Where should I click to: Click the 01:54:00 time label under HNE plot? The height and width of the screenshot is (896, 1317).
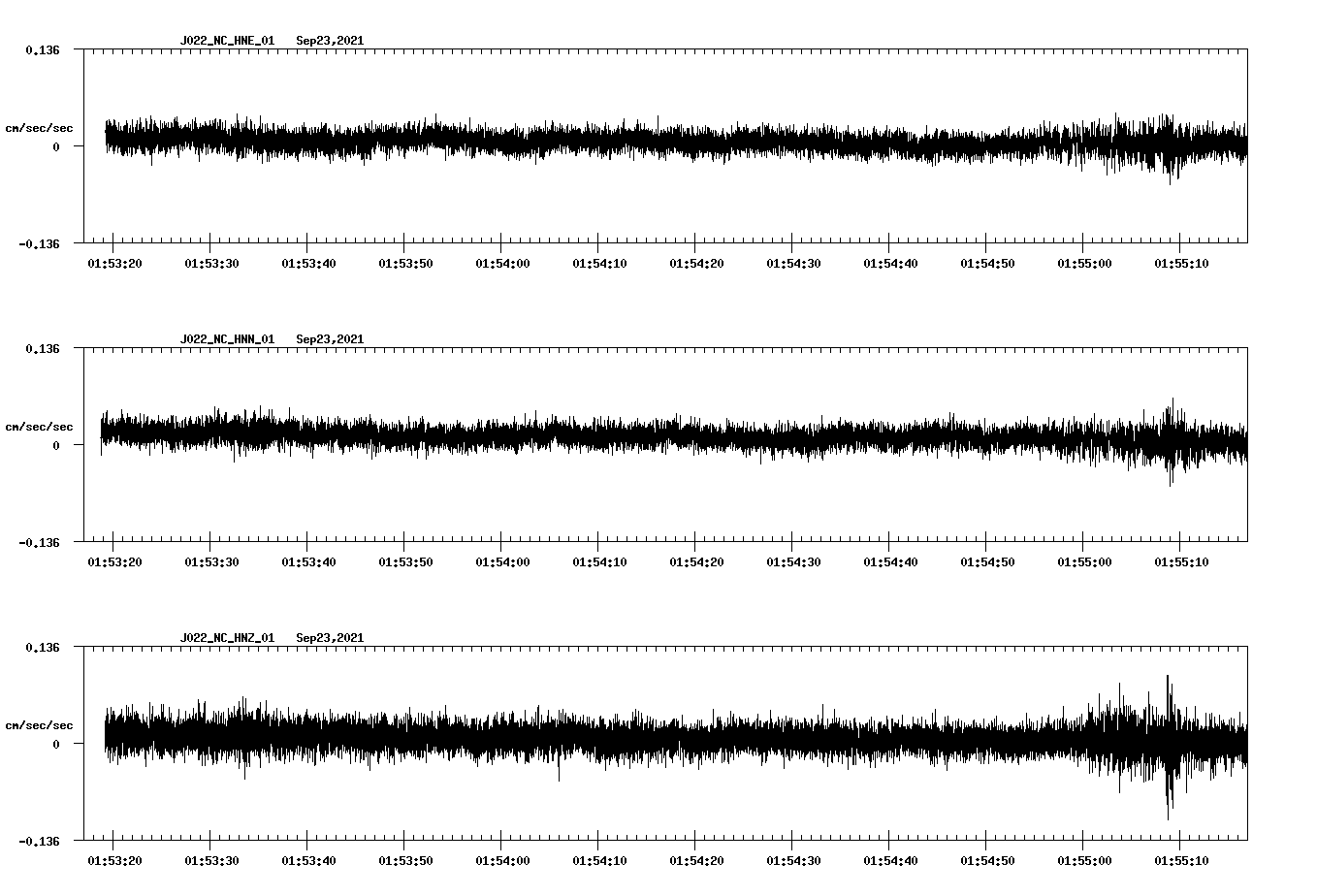(502, 264)
